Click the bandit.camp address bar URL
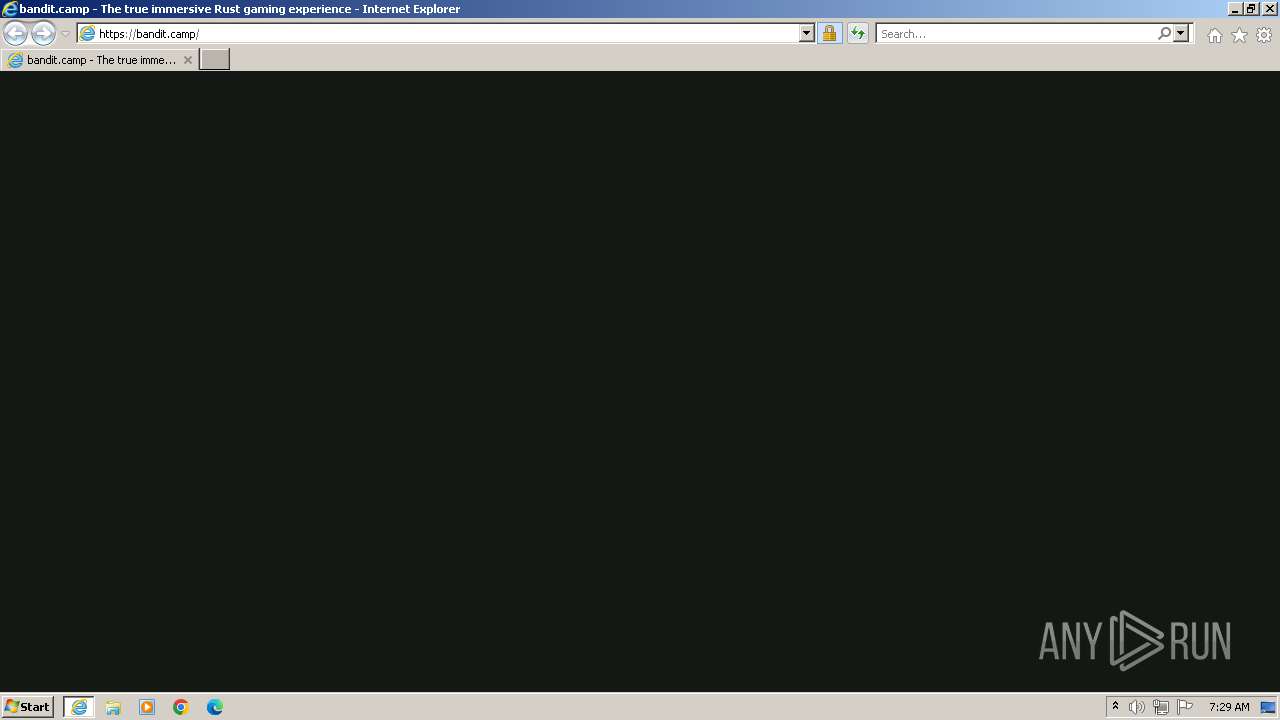 (148, 33)
